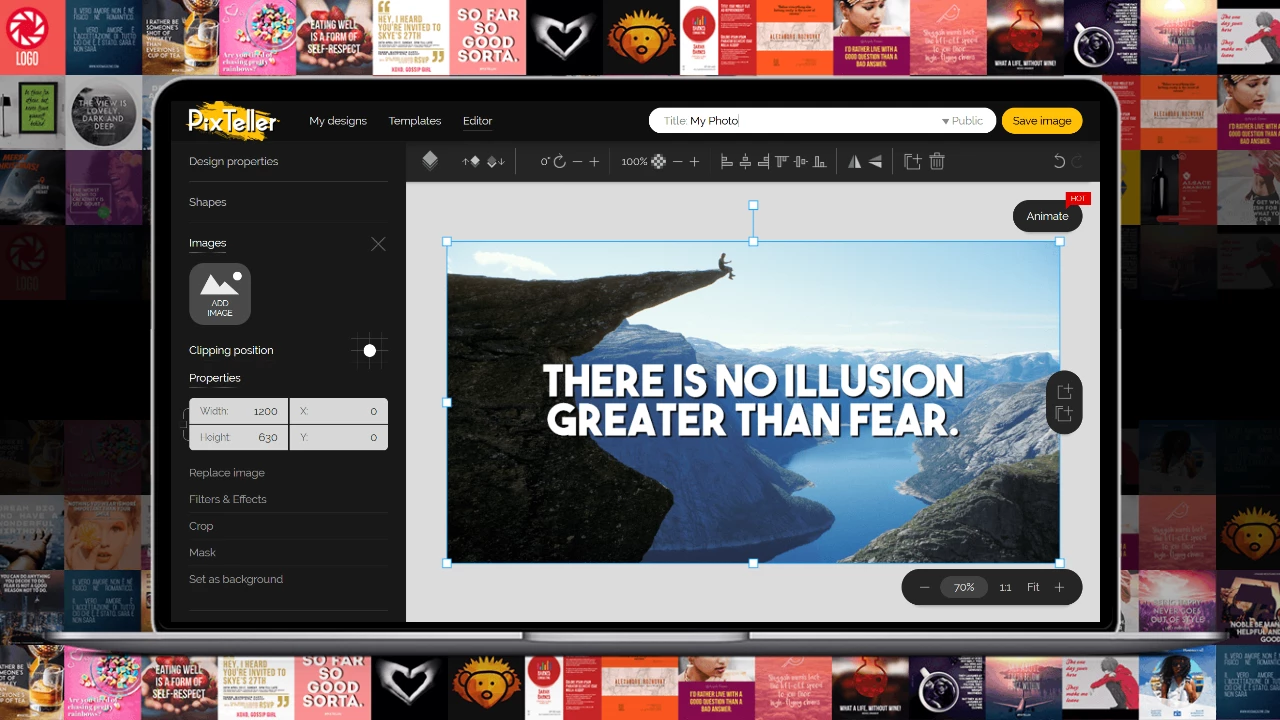Screen dimensions: 1280x720
Task: Edit the X position field
Action: click(339, 411)
